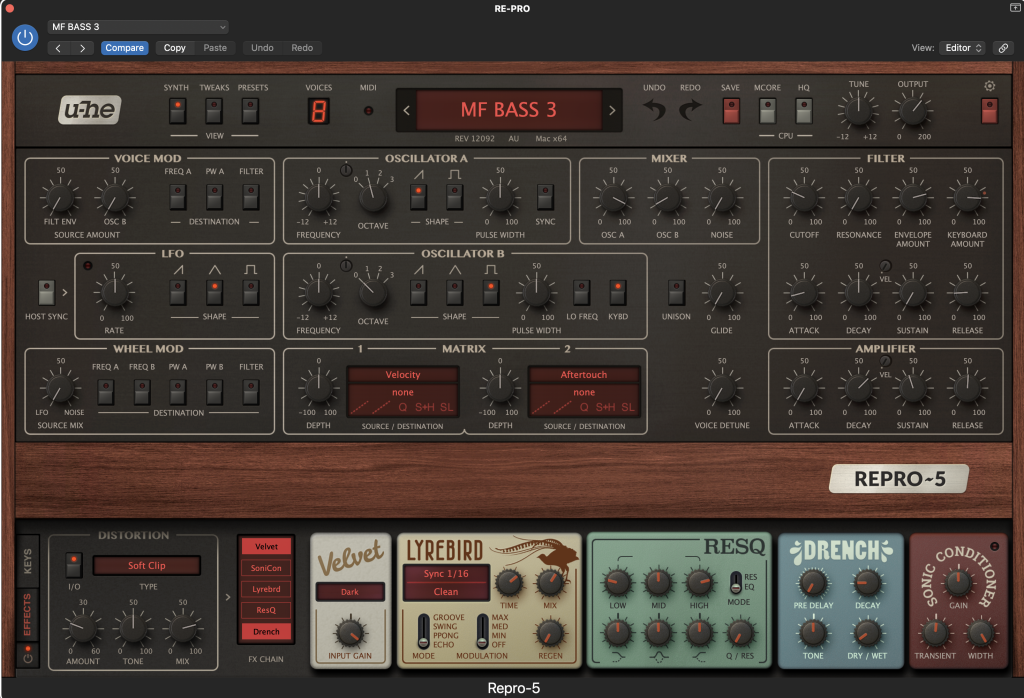1024x698 pixels.
Task: Click the plugin power bypass button
Action: pyautogui.click(x=25, y=38)
